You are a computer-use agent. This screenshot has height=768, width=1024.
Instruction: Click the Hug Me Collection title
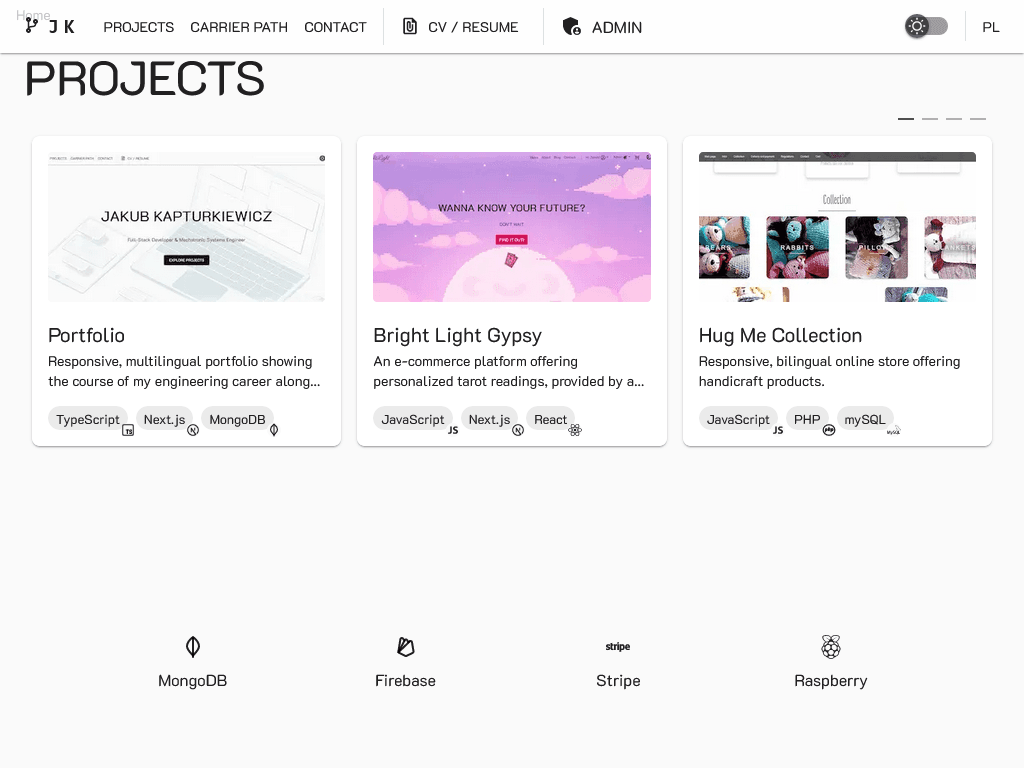[780, 336]
